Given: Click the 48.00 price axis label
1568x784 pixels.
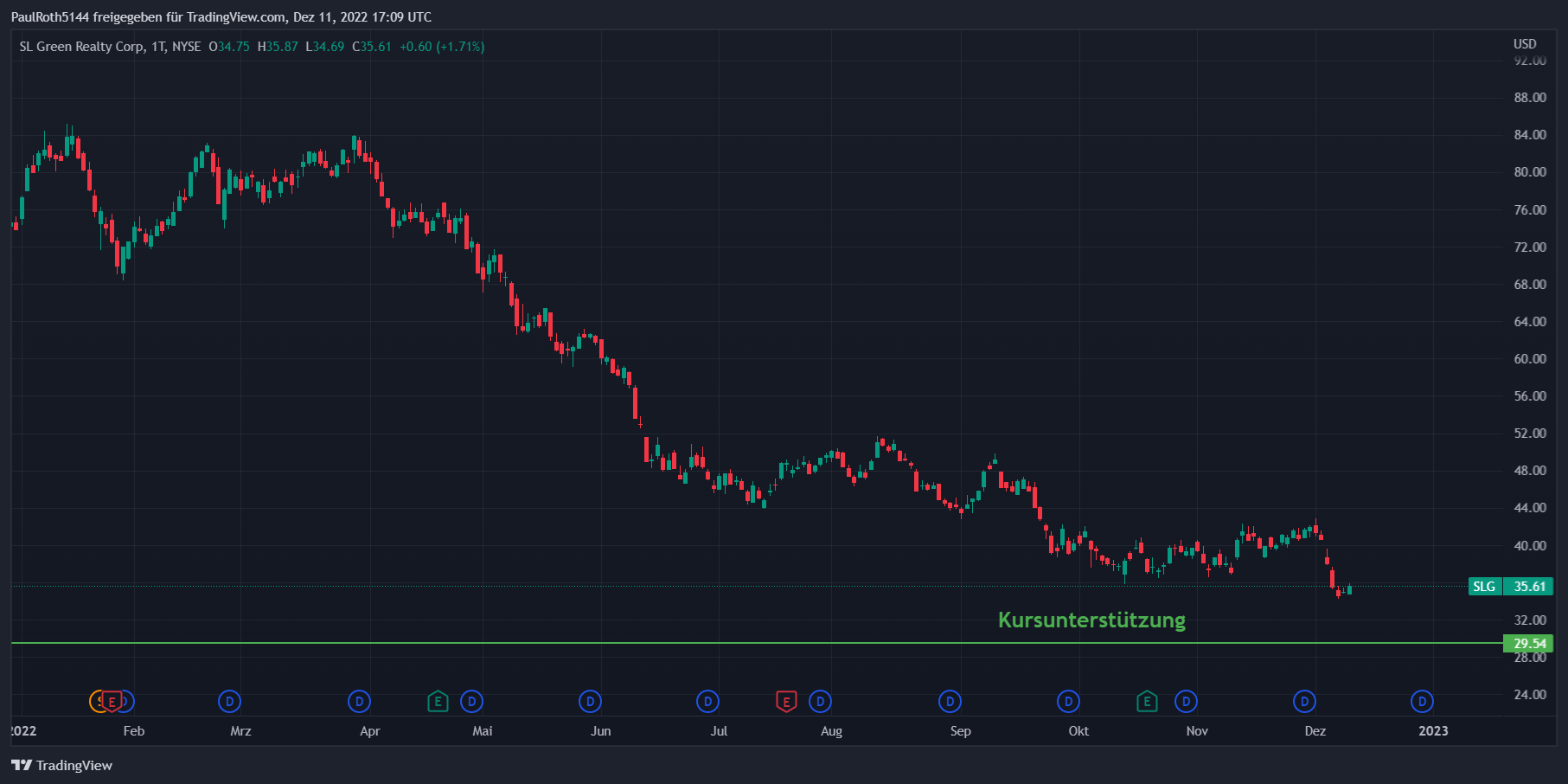Looking at the screenshot, I should [x=1530, y=471].
